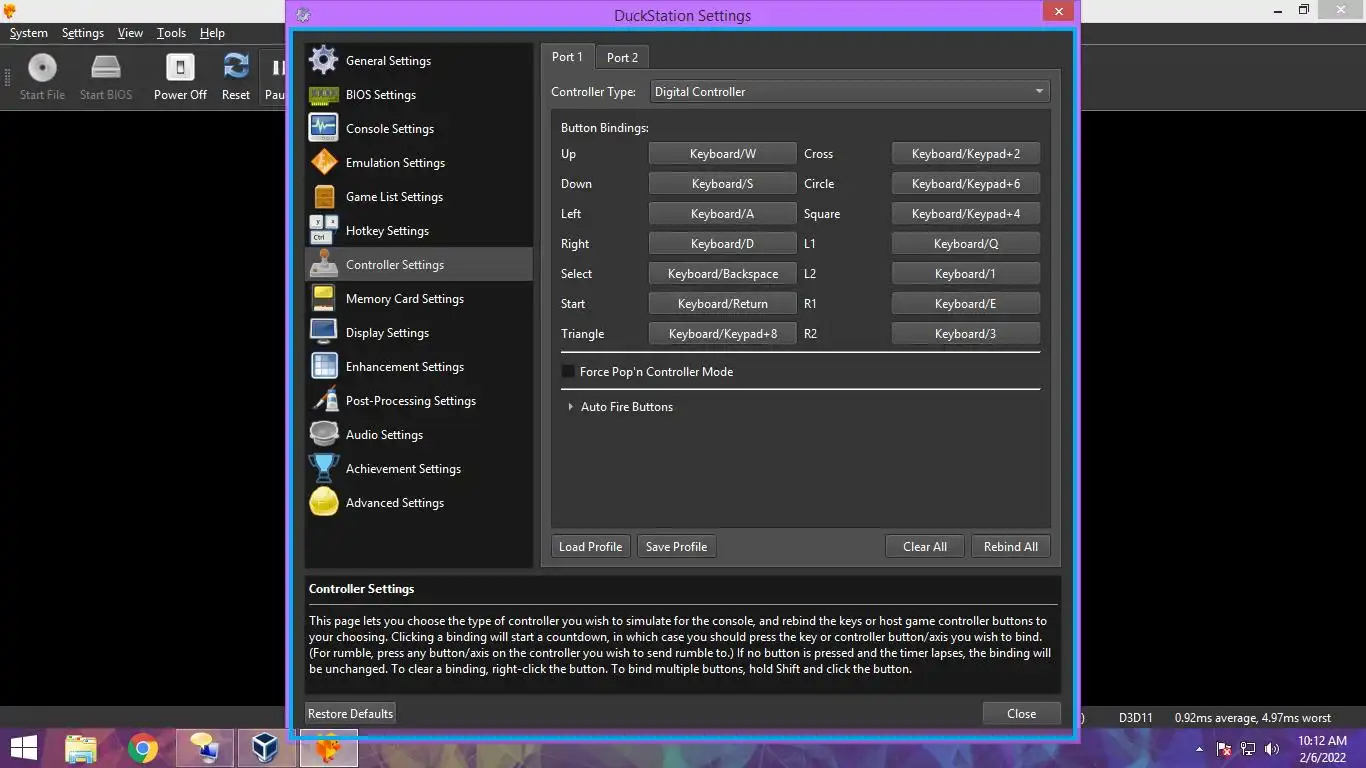Launch Chrome from taskbar
1366x768 pixels.
point(143,748)
